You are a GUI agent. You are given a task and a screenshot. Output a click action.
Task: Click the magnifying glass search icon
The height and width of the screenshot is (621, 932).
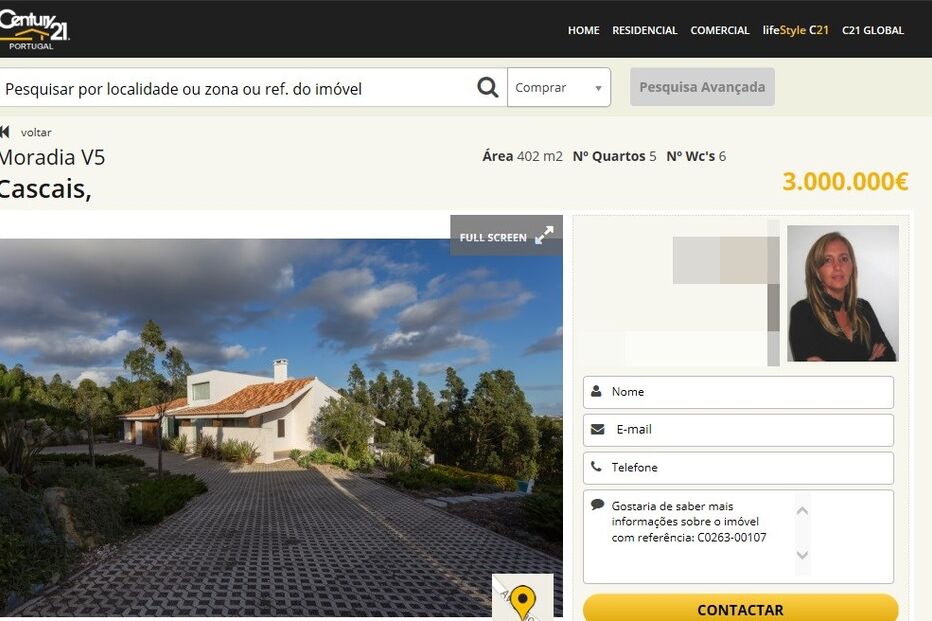[x=487, y=88]
